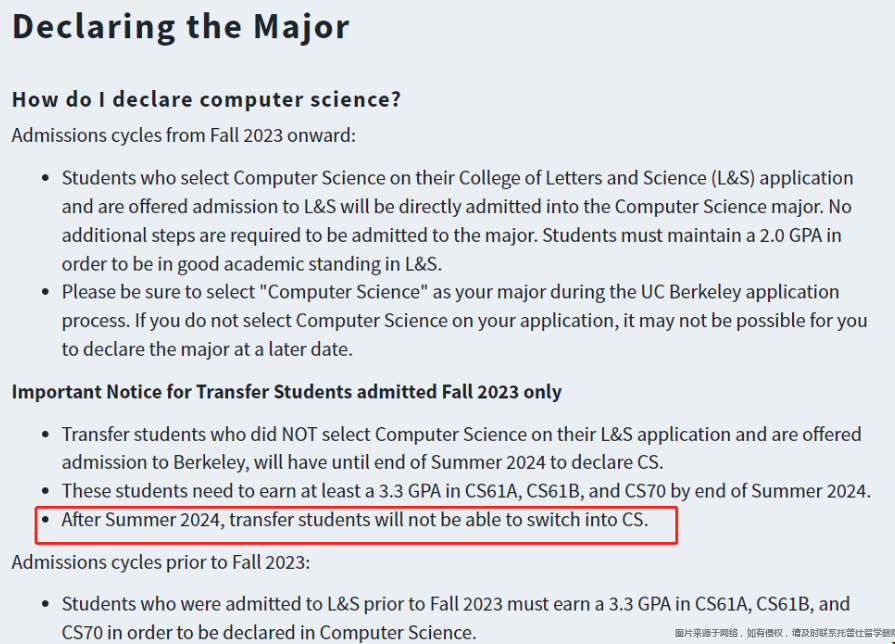Click the bullet dot before "Students who select Computer Science"

46,179
